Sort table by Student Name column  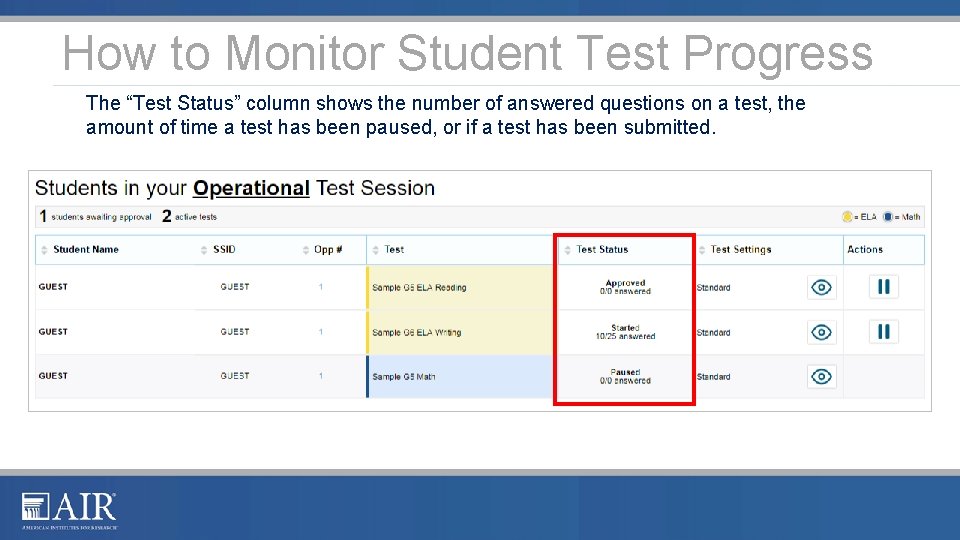(85, 250)
